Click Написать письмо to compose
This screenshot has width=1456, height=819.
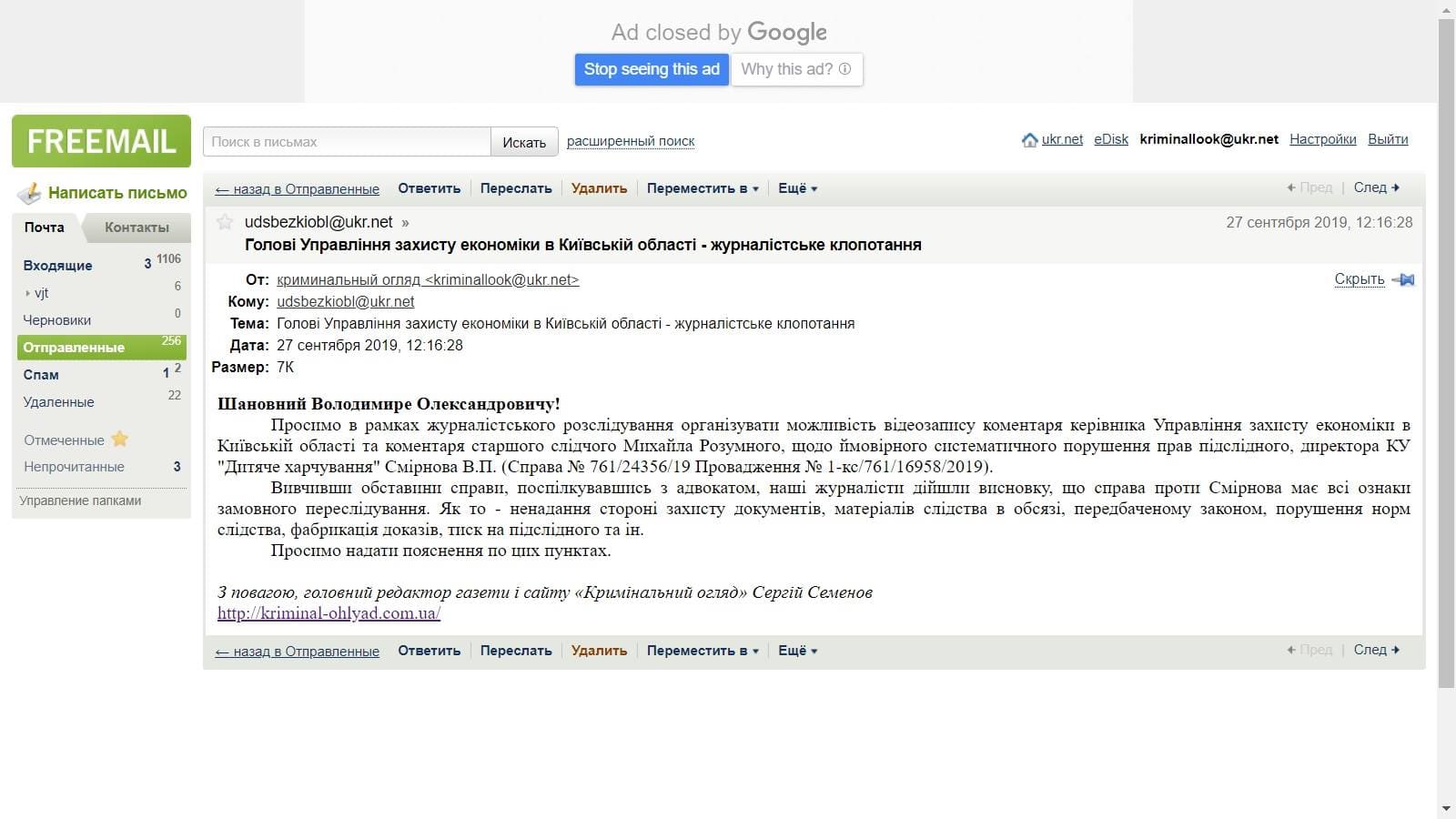coord(117,193)
